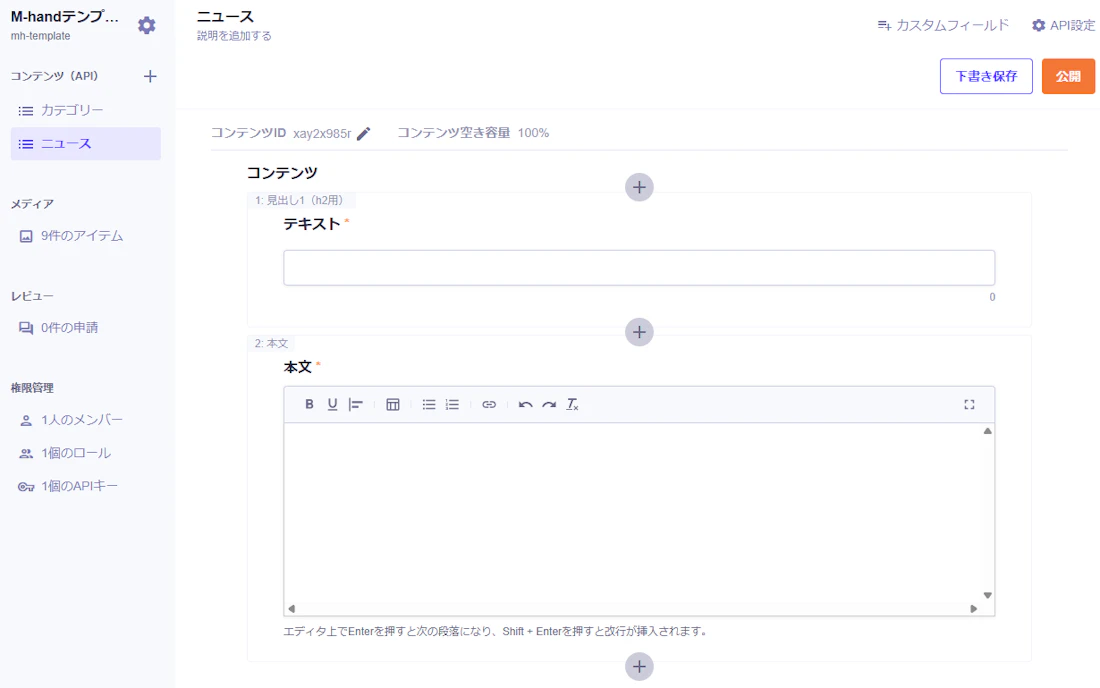This screenshot has width=1100, height=688.
Task: Click editor scrollbar up arrow
Action: (988, 431)
